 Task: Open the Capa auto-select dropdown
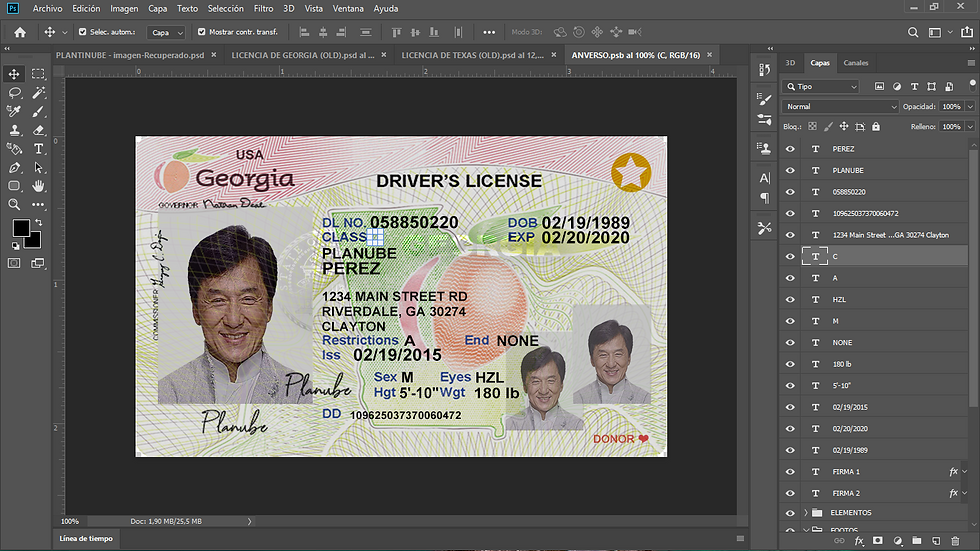tap(166, 32)
